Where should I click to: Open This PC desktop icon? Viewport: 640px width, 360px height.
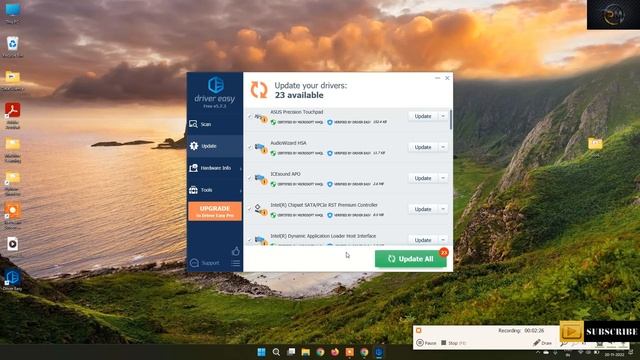(x=12, y=12)
